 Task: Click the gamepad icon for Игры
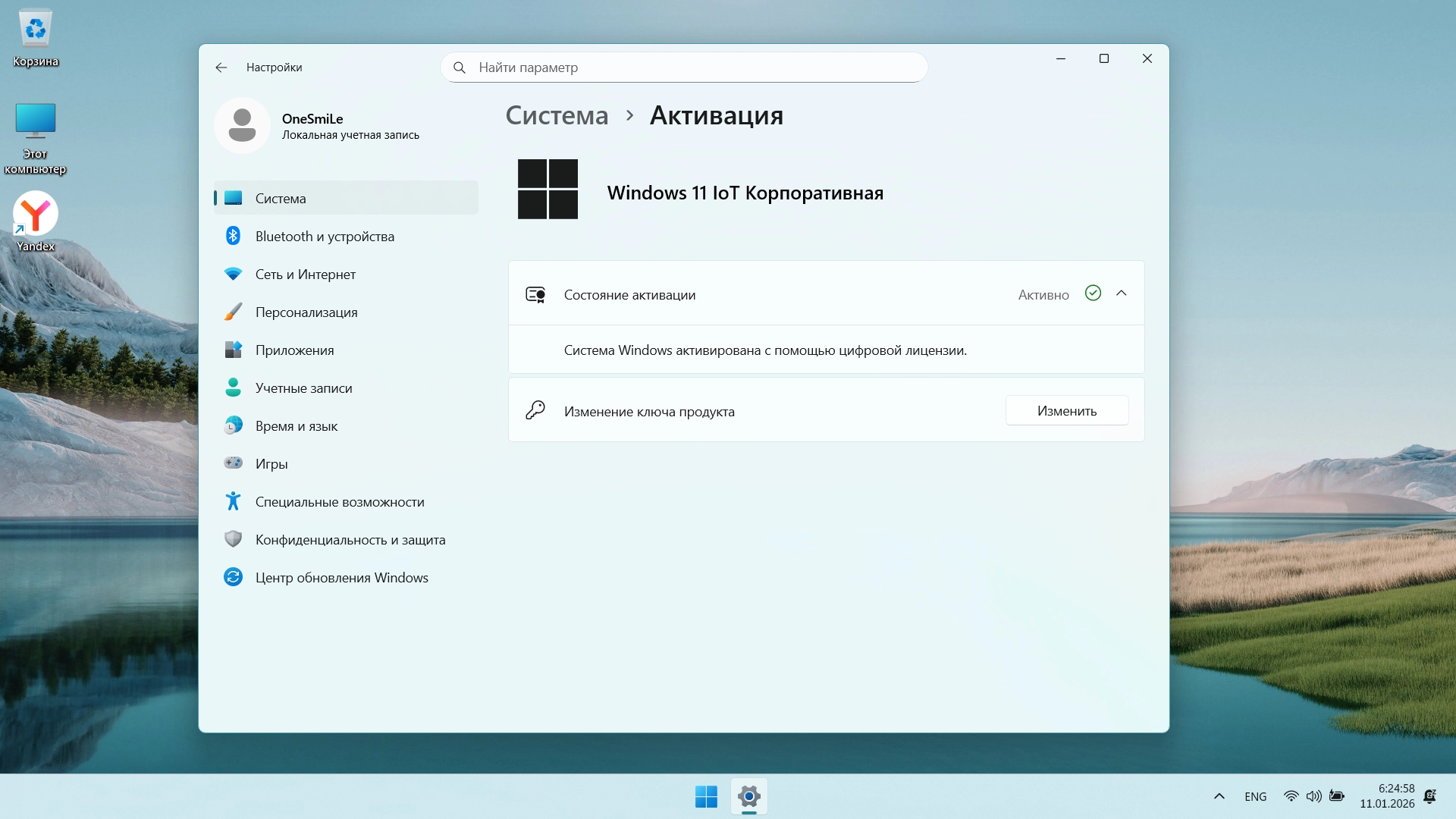click(233, 463)
